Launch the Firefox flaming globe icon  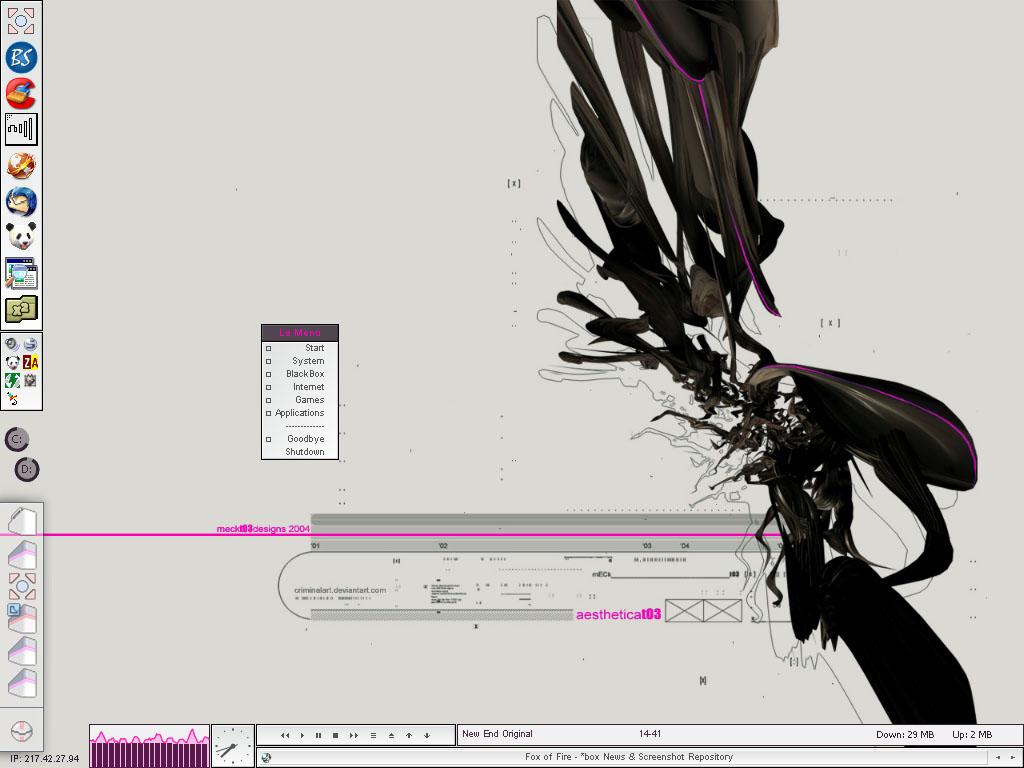[21, 165]
